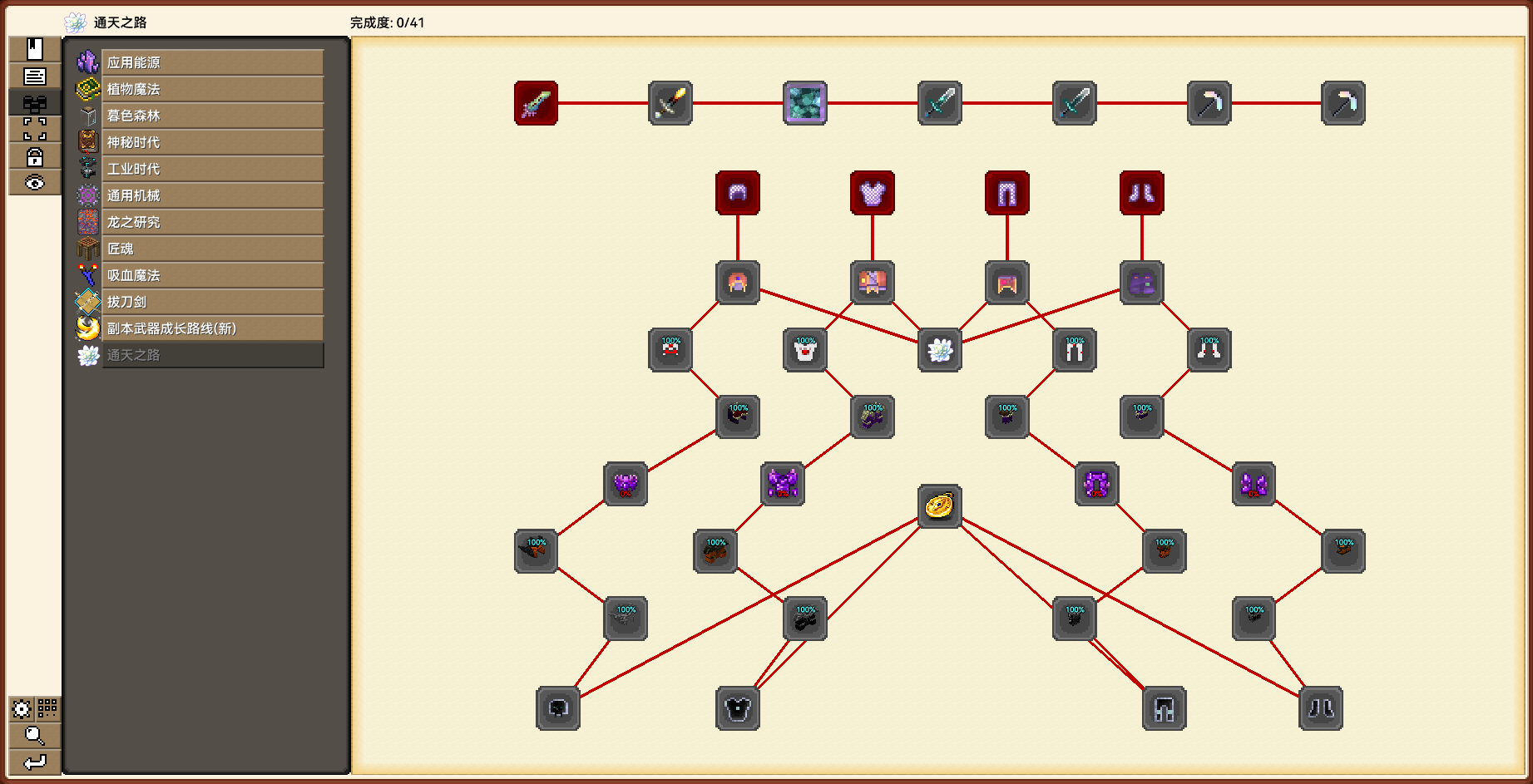Open the 应用能源 chapter

(212, 62)
